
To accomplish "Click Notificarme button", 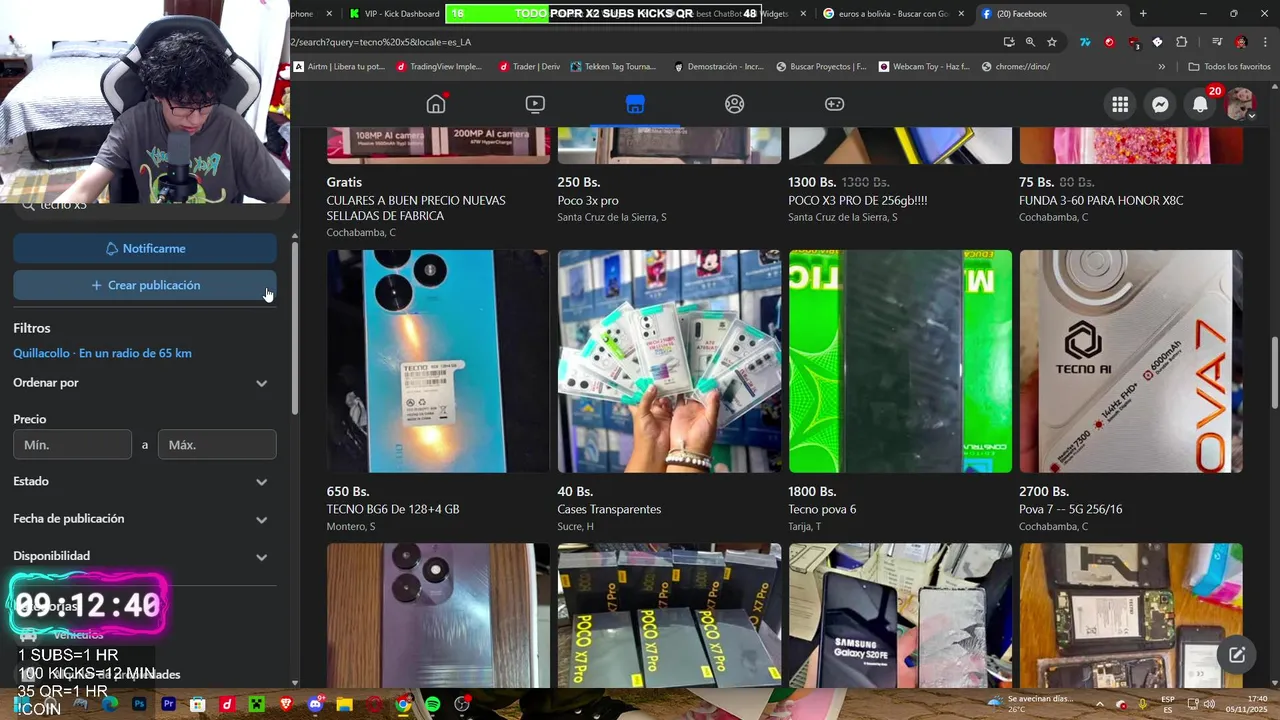I will coord(145,248).
